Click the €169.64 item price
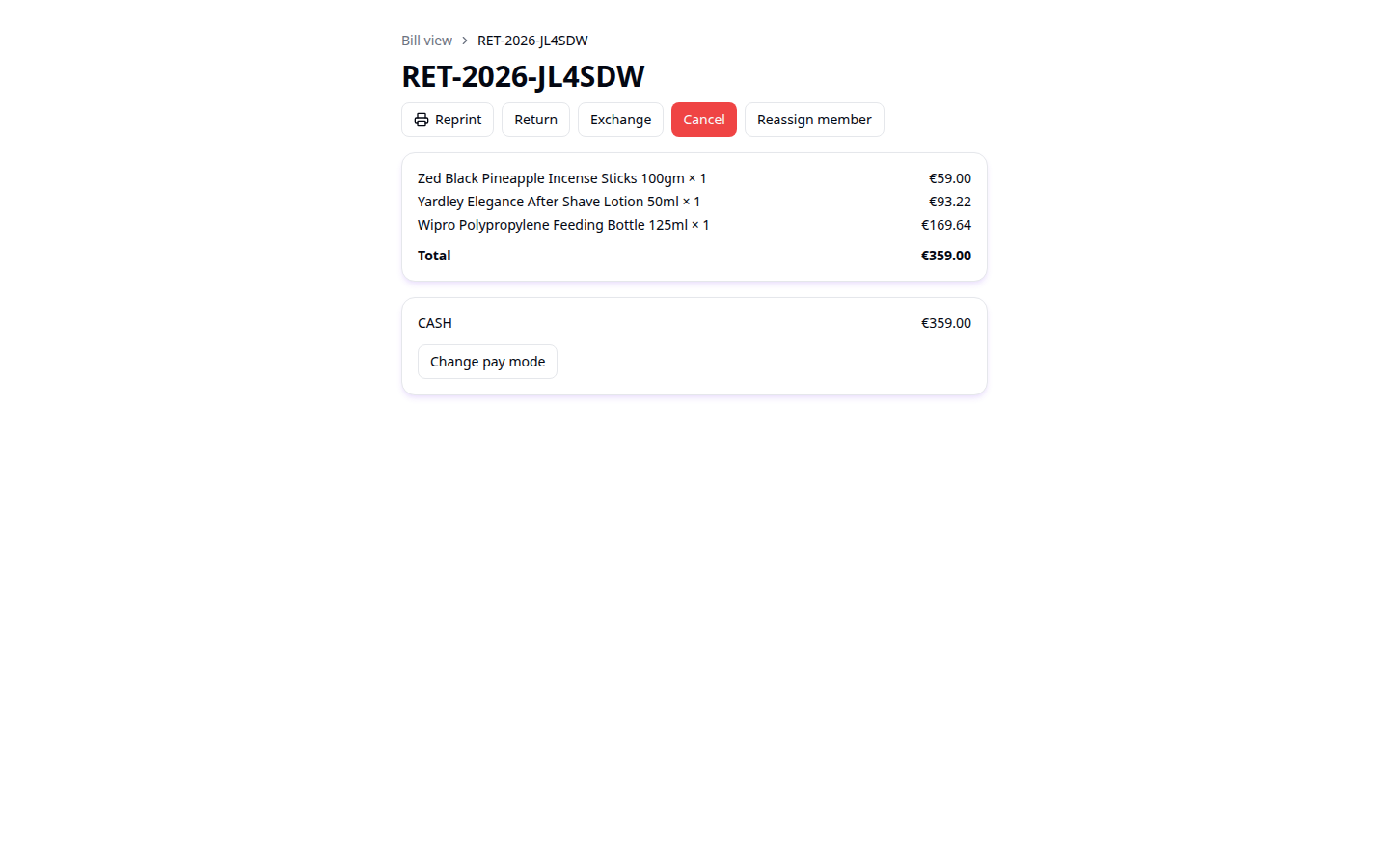Screen dimensions: 1389x868 946,225
